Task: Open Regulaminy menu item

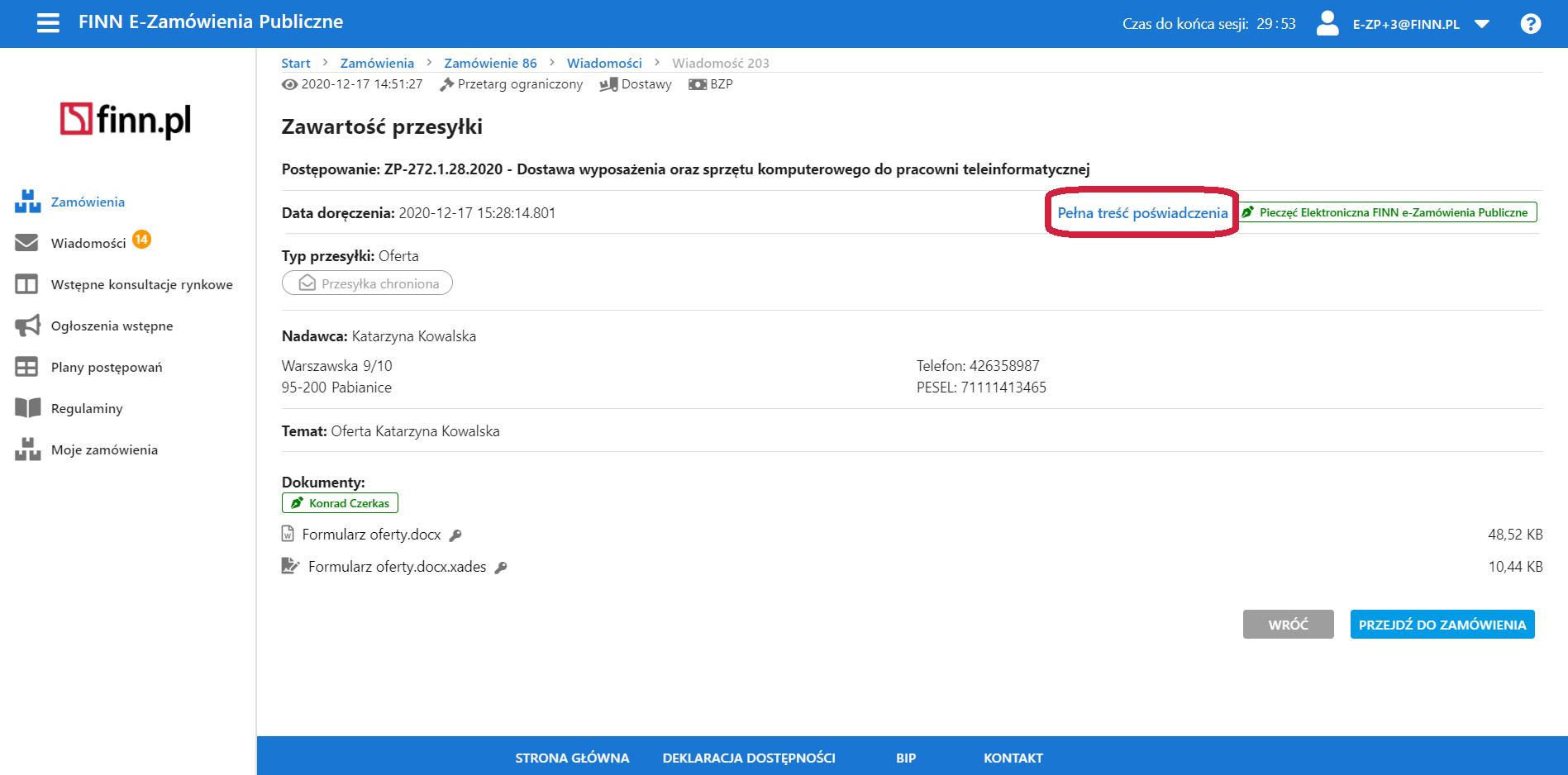Action: click(x=87, y=408)
